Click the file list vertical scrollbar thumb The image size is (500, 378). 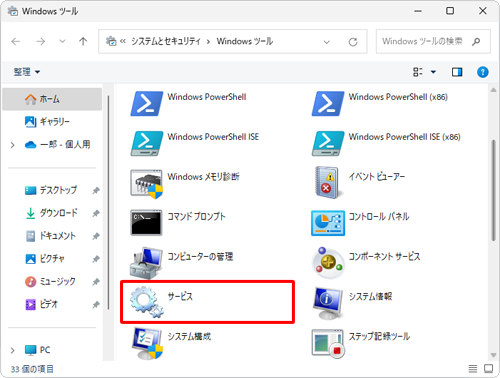(493, 190)
